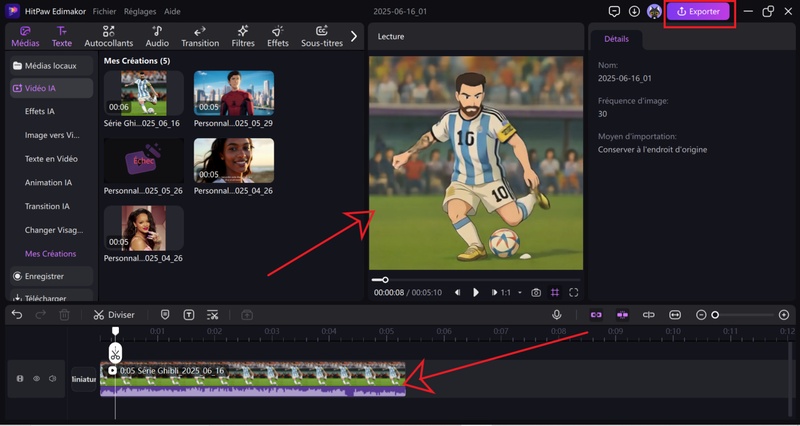
Task: Open the Texte tab
Action: (62, 37)
